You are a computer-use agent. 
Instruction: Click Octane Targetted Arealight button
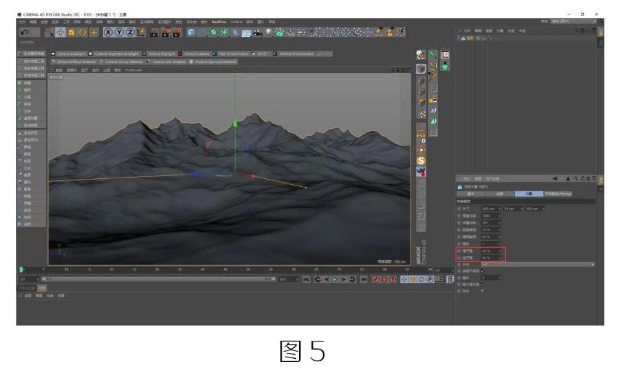tap(114, 54)
